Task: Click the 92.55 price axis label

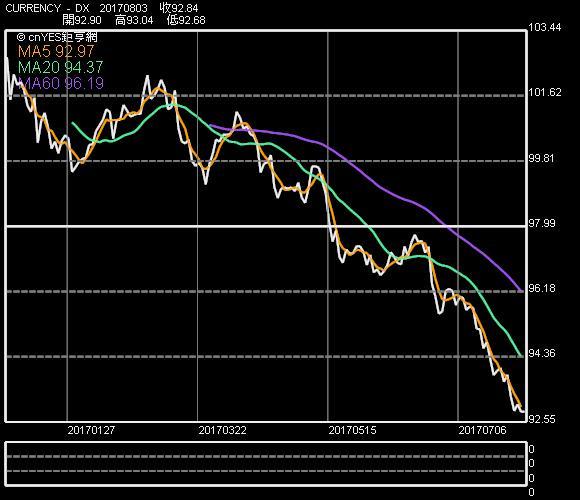Action: tap(542, 419)
